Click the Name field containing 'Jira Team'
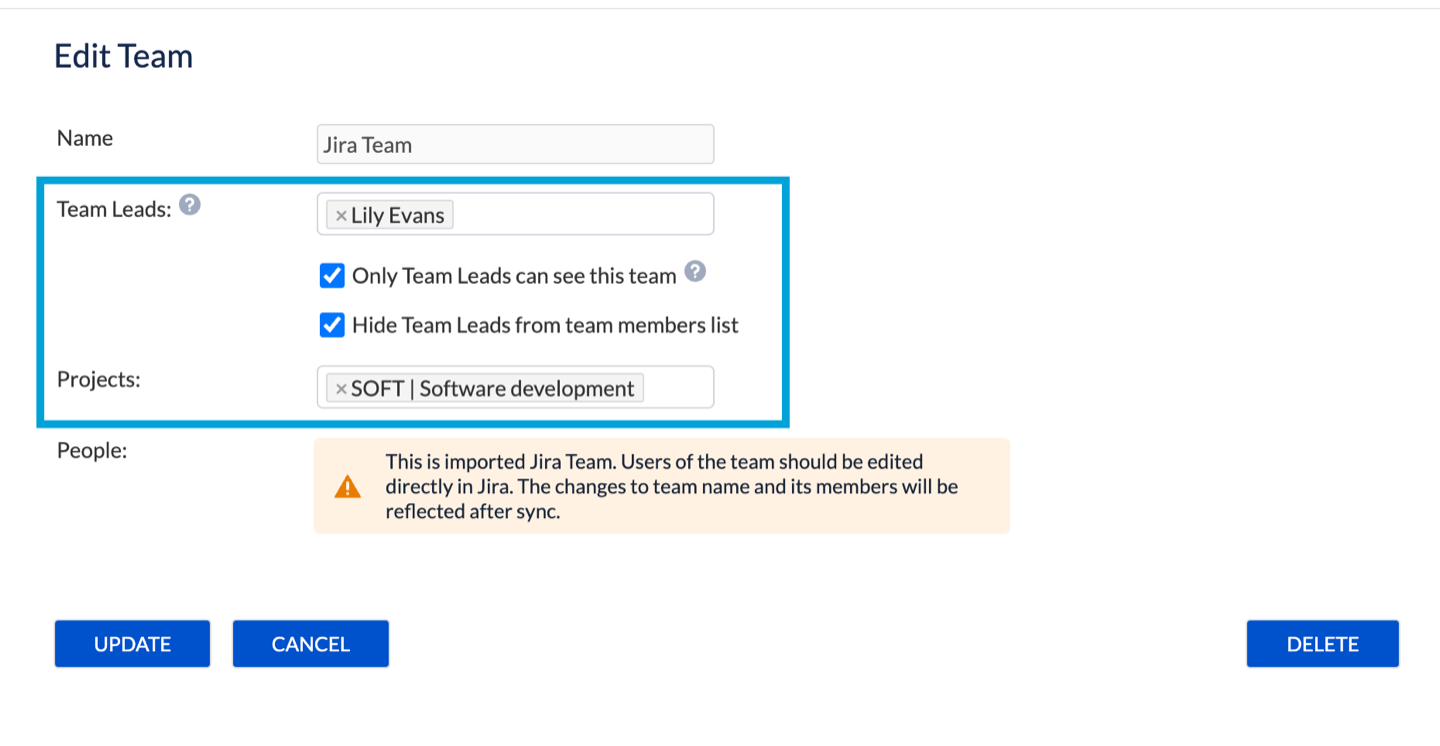Screen dimensions: 1440x746 click(x=515, y=144)
